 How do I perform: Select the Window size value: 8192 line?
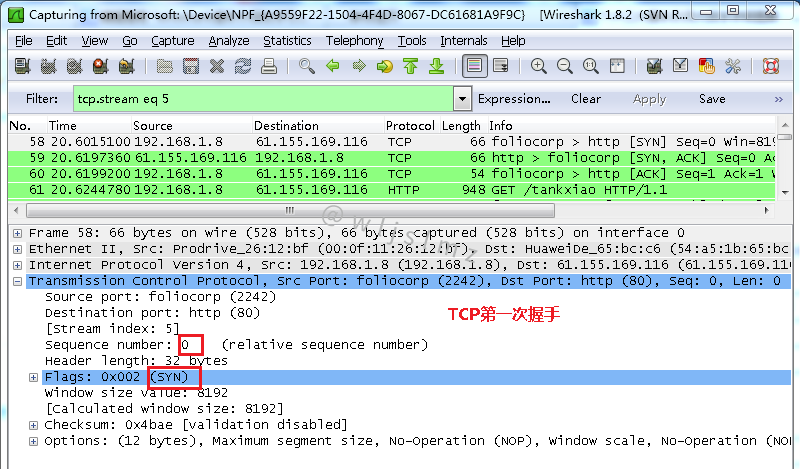click(136, 393)
